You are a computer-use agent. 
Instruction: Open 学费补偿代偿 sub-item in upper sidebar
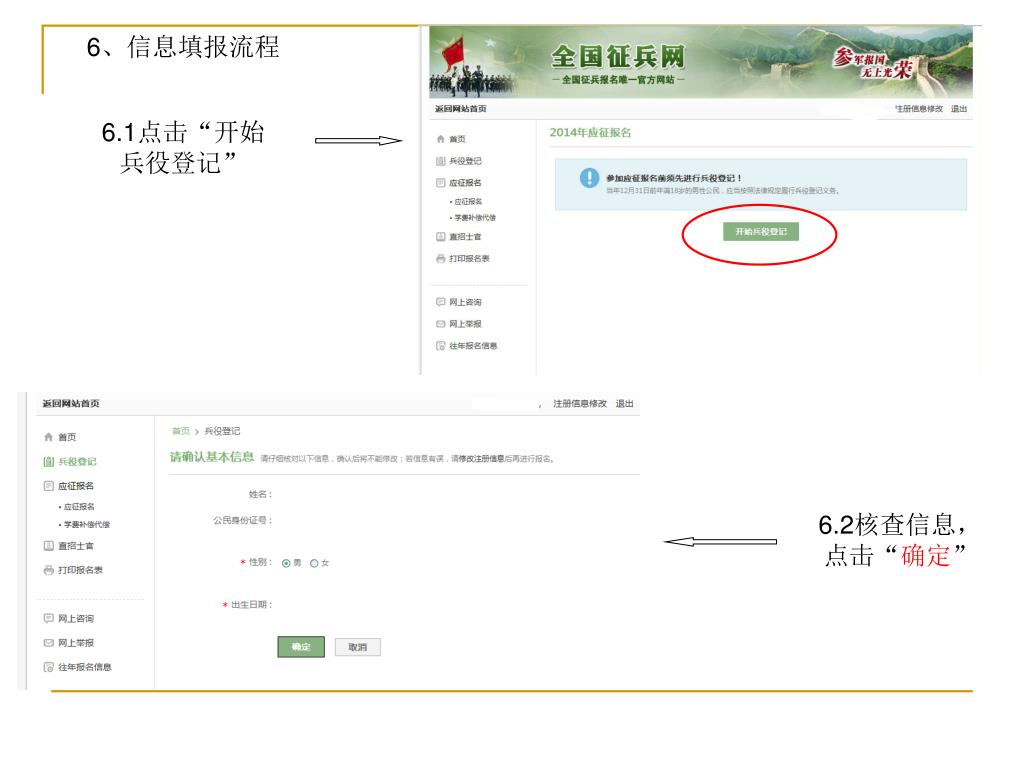click(x=475, y=217)
